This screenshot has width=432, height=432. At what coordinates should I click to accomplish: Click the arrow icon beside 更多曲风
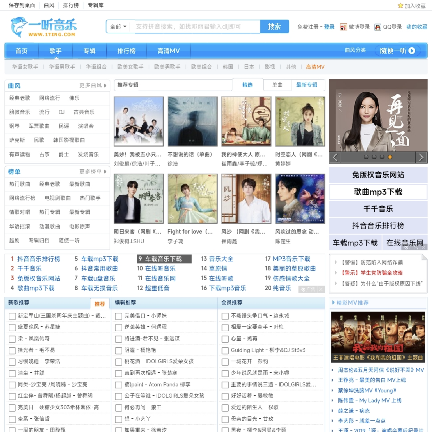pyautogui.click(x=105, y=86)
